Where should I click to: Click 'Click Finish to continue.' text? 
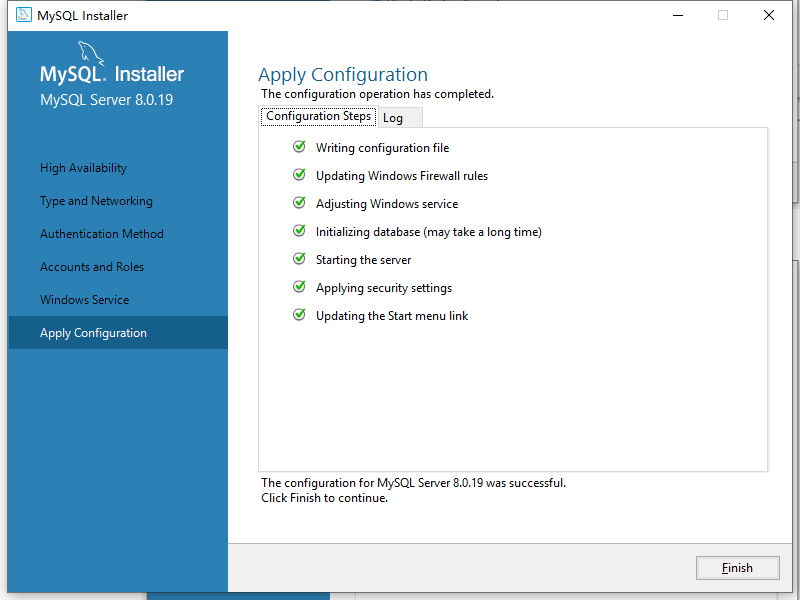coord(324,498)
